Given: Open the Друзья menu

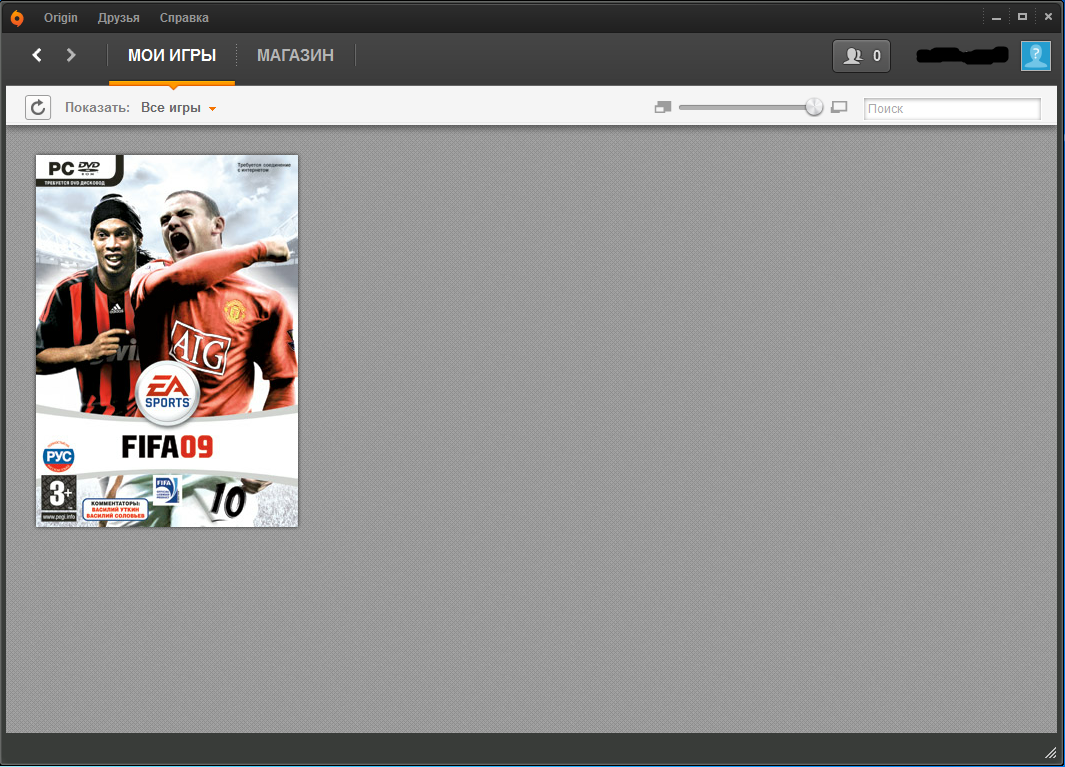Looking at the screenshot, I should (118, 18).
